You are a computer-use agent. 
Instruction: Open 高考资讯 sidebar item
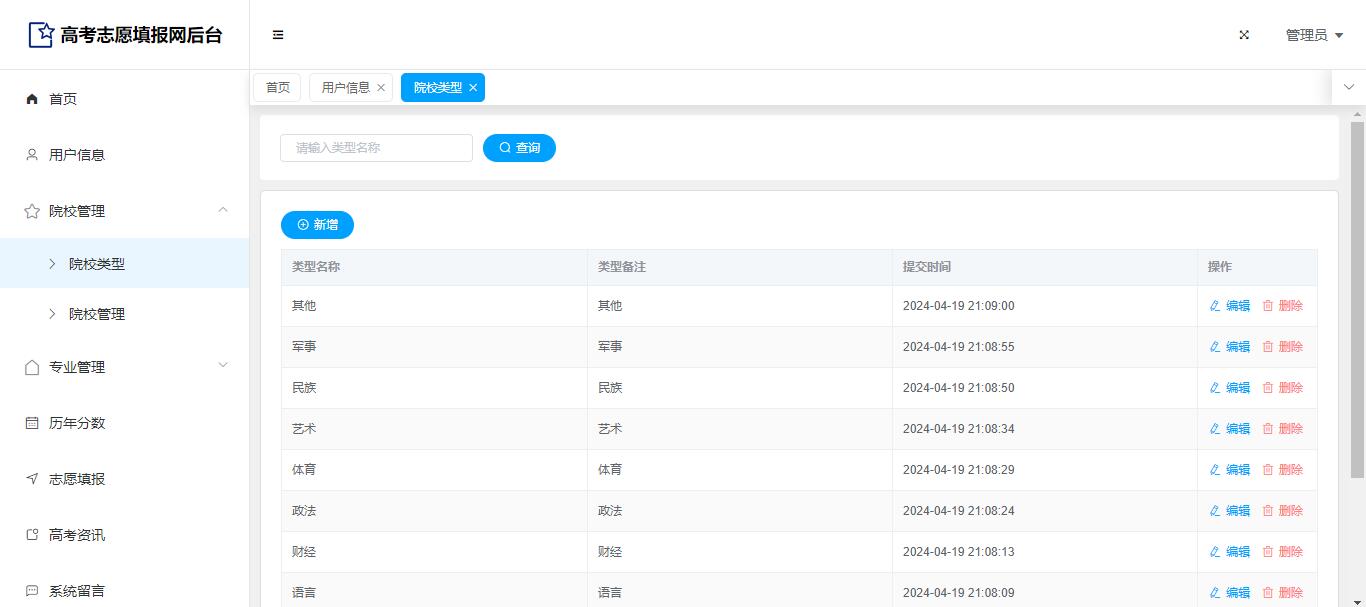77,535
